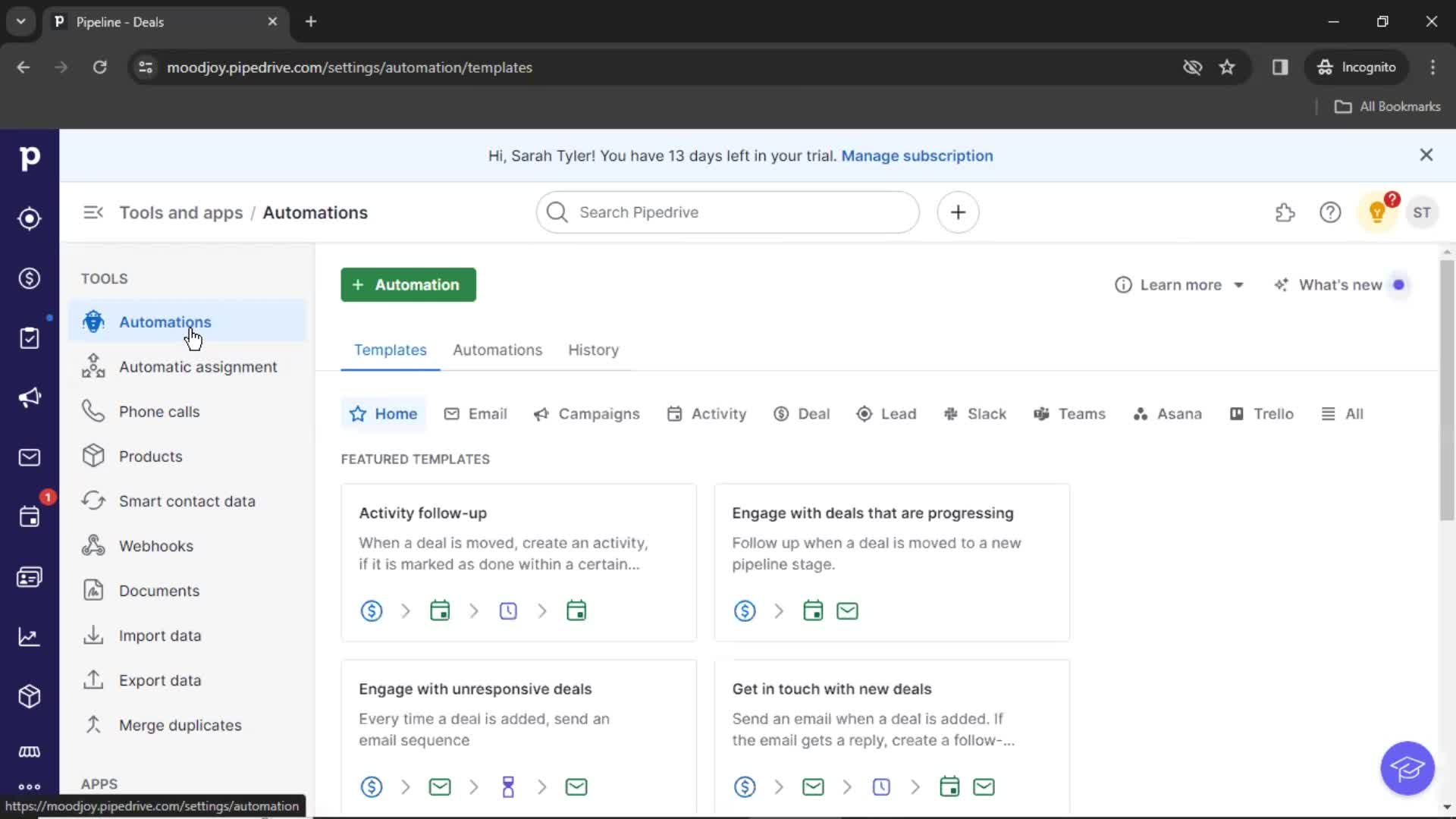Open Merge duplicates in sidebar
Image resolution: width=1456 pixels, height=819 pixels.
pyautogui.click(x=187, y=725)
